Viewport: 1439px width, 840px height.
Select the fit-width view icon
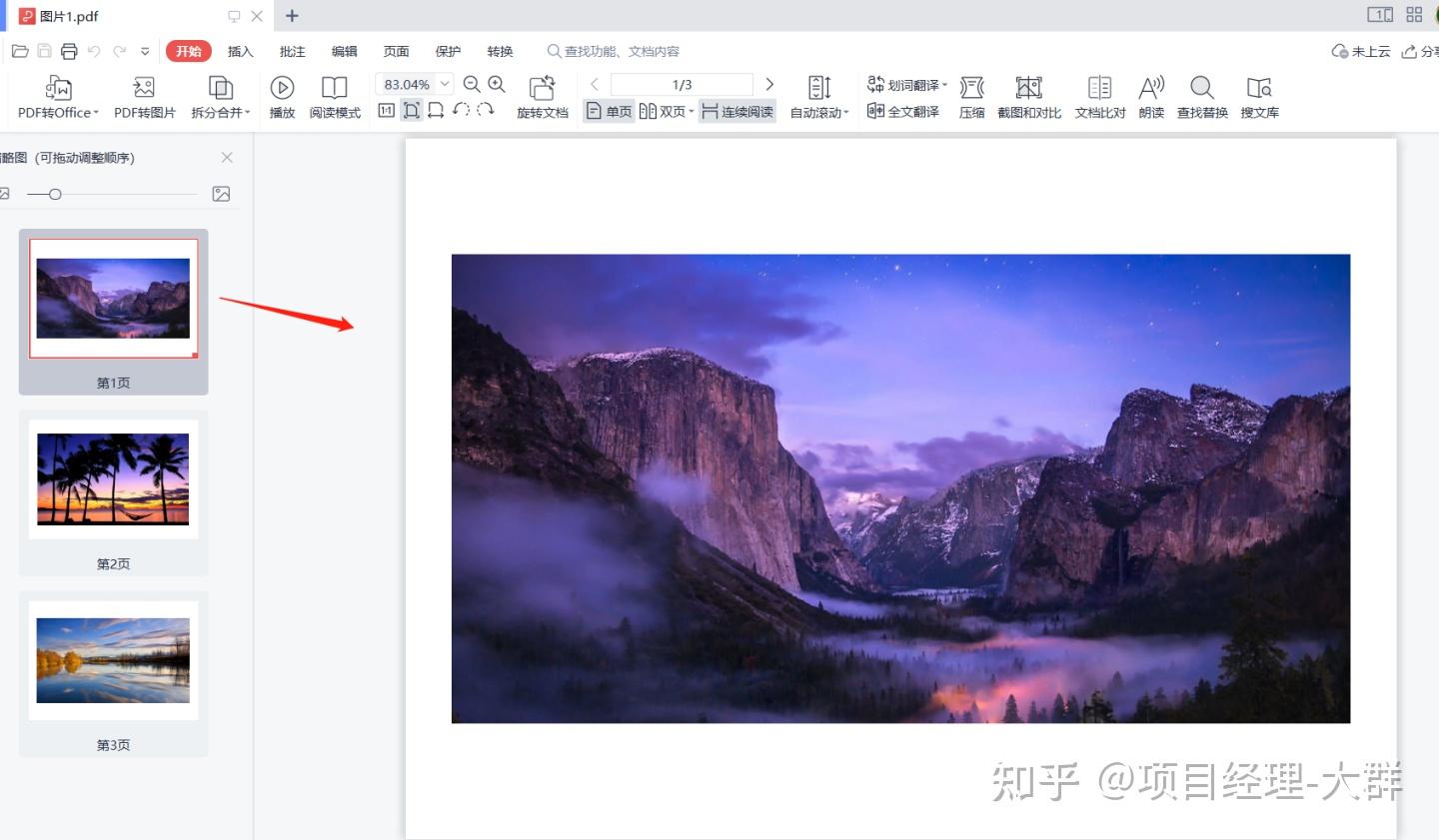(x=436, y=110)
